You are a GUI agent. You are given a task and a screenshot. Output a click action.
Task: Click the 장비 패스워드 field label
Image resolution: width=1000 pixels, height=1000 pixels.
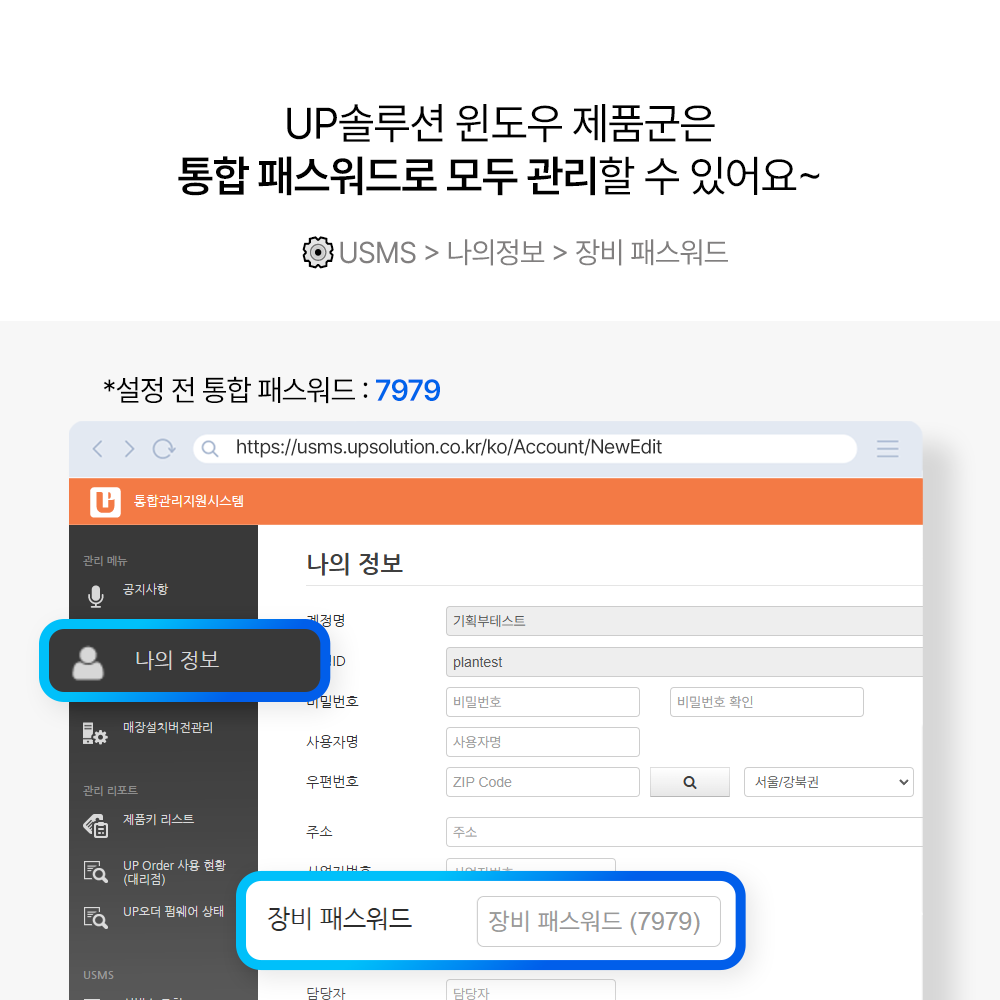[340, 919]
